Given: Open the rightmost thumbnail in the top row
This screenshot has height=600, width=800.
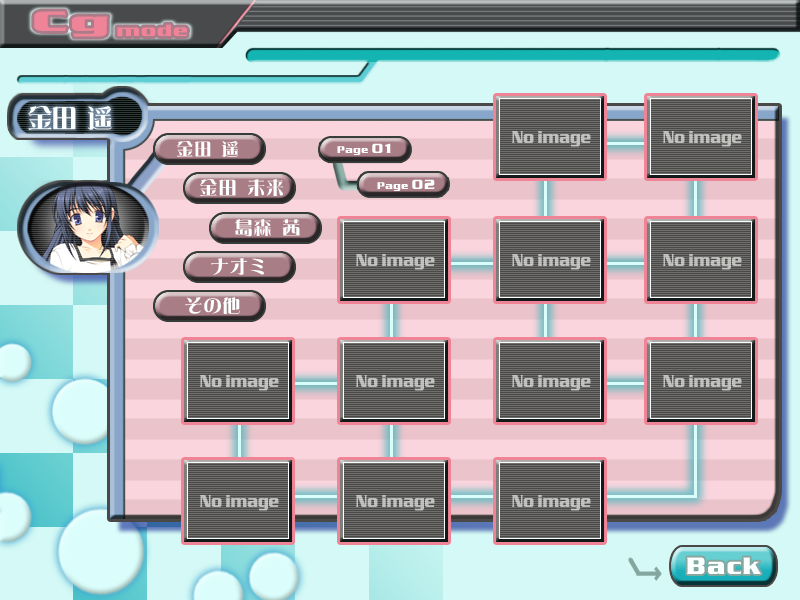Looking at the screenshot, I should pyautogui.click(x=701, y=137).
